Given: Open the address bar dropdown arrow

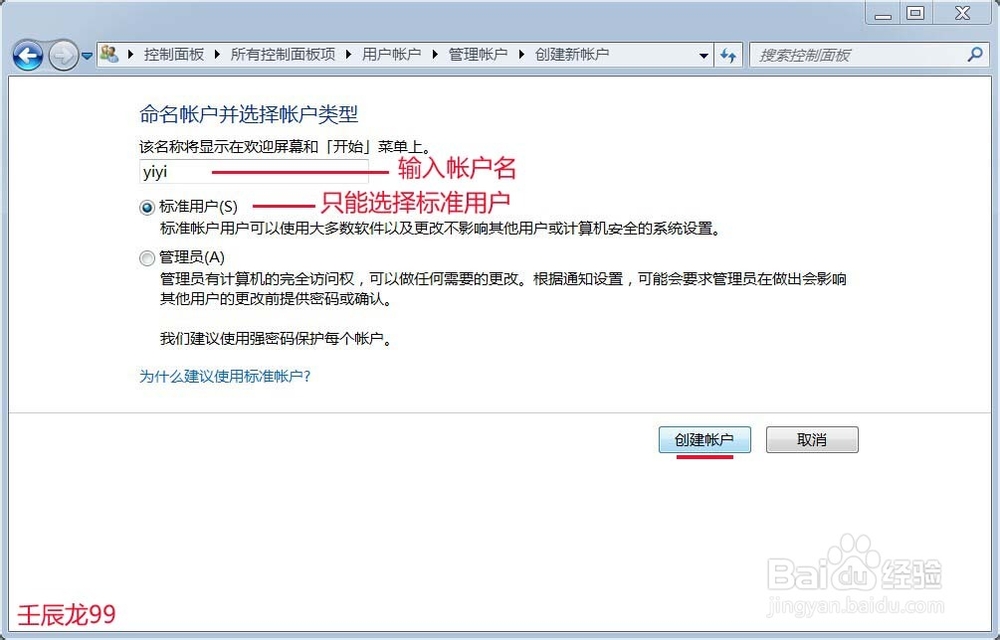Looking at the screenshot, I should coord(703,55).
